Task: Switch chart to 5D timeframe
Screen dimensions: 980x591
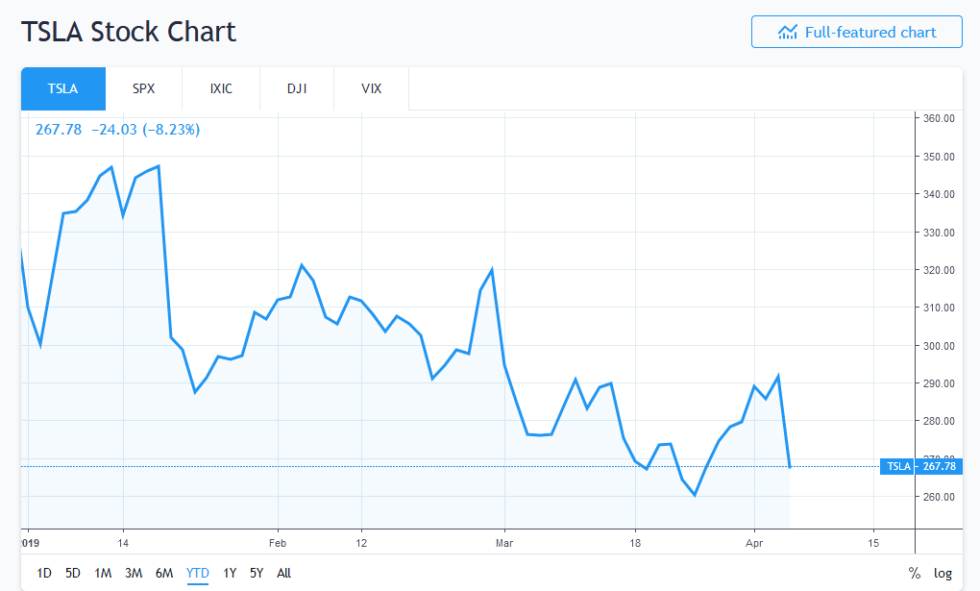Action: [x=71, y=573]
